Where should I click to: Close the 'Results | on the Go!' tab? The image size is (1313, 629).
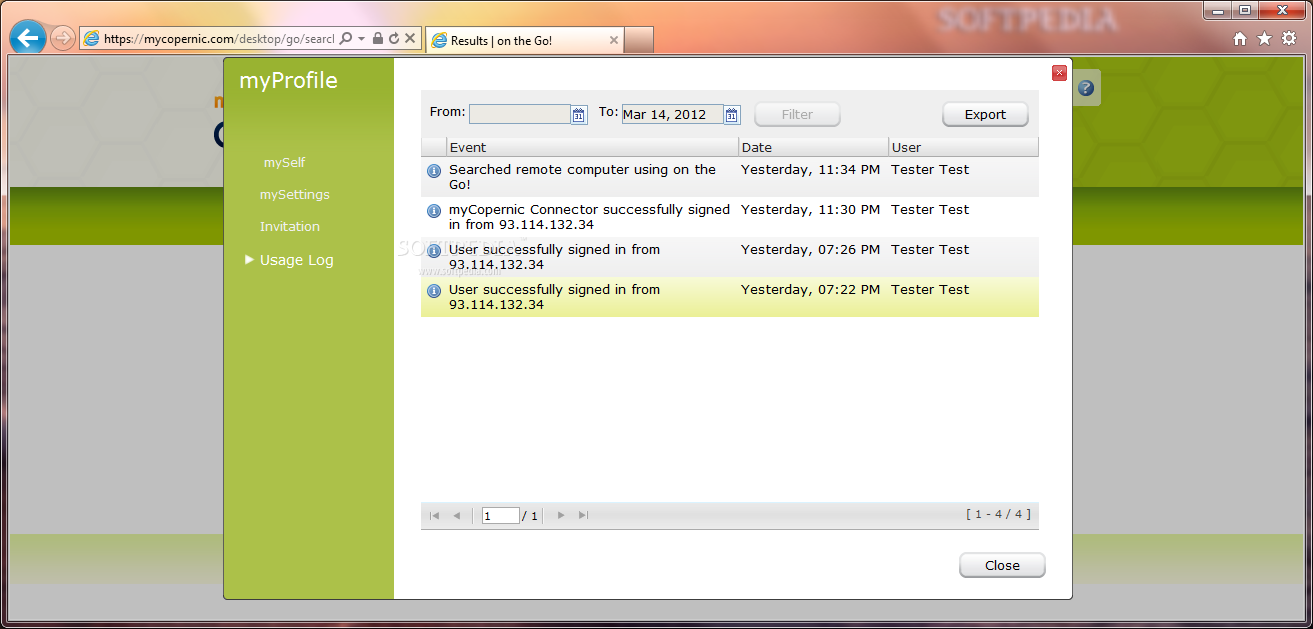coord(613,41)
